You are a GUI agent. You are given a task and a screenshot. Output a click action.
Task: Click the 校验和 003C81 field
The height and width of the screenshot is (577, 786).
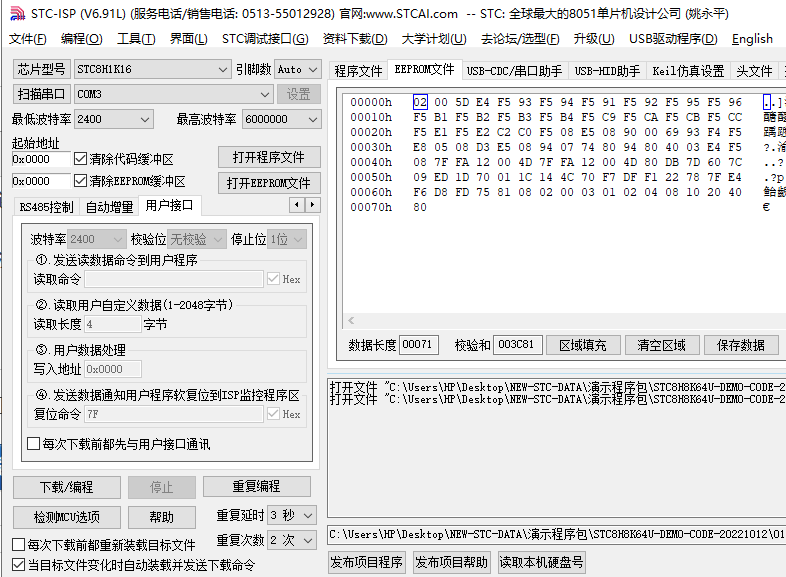(x=517, y=345)
